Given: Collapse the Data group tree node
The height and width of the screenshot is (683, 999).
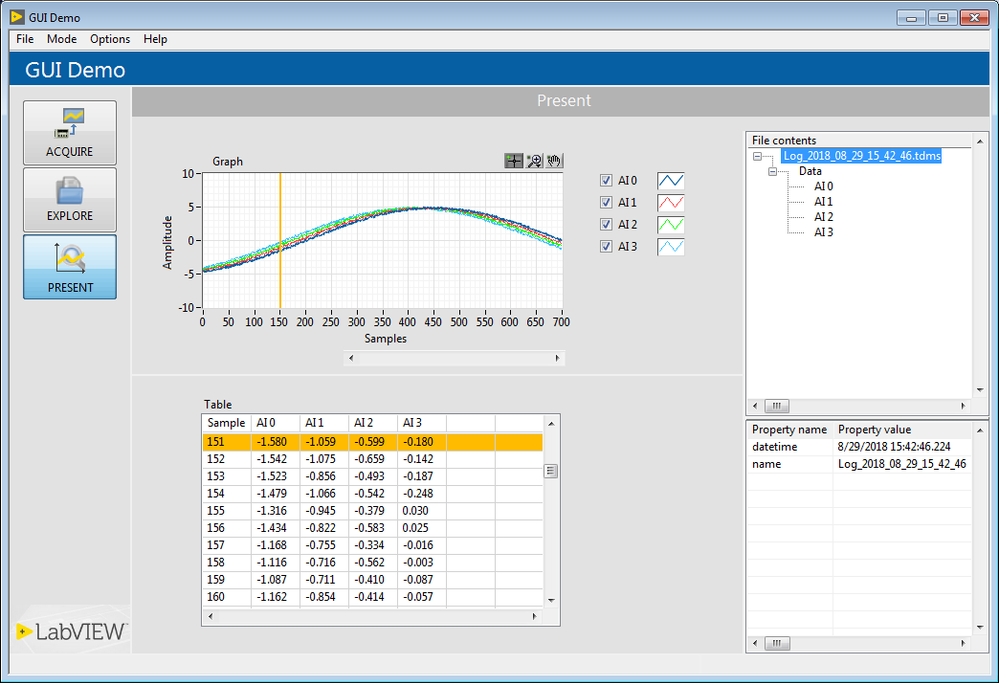Looking at the screenshot, I should [x=773, y=172].
